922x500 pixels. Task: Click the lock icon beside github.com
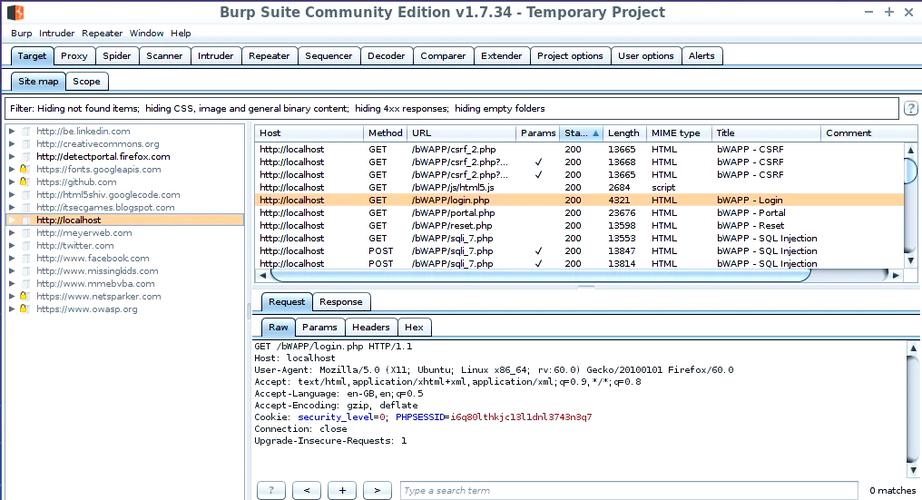click(24, 182)
